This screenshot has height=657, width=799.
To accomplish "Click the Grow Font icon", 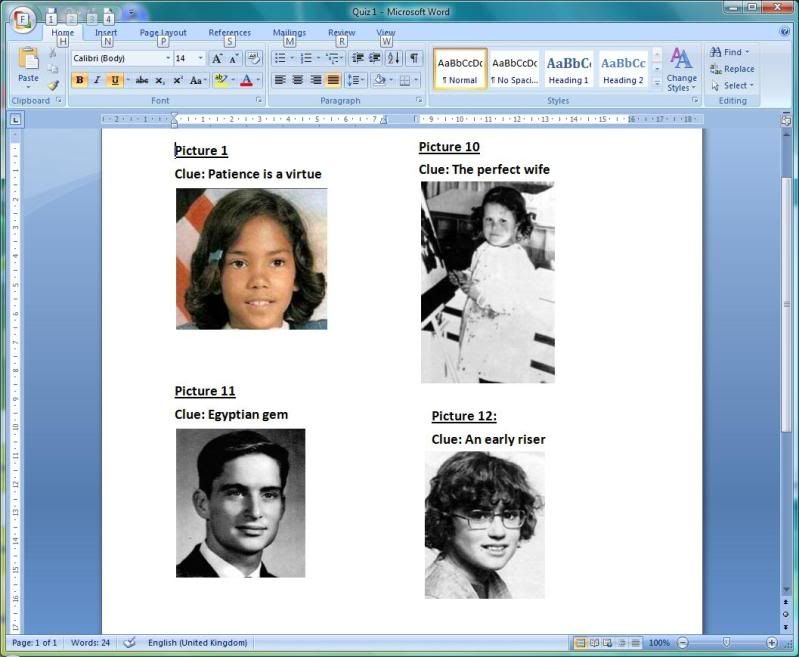I will (x=217, y=59).
